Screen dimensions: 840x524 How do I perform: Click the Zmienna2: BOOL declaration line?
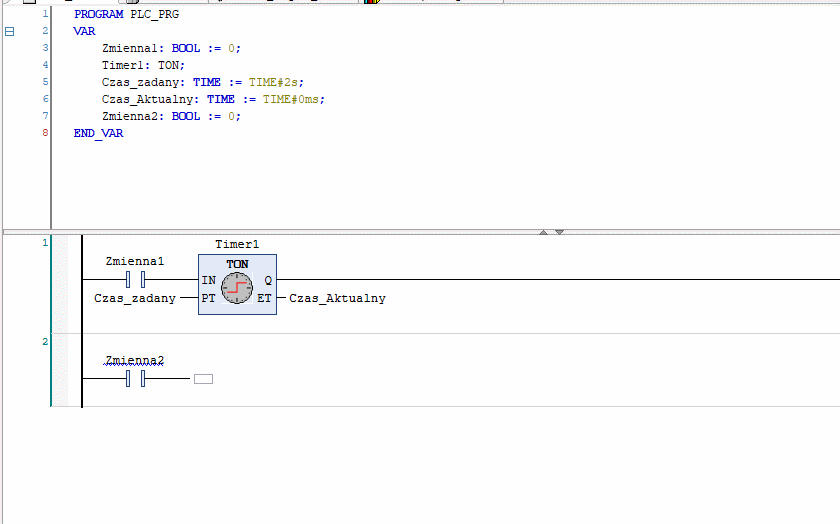171,116
